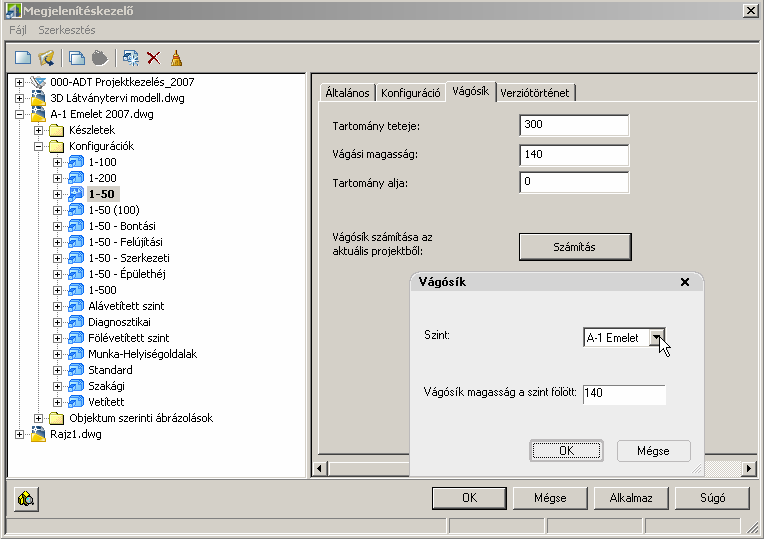
Task: Switch to the Általános tab
Action: point(347,93)
